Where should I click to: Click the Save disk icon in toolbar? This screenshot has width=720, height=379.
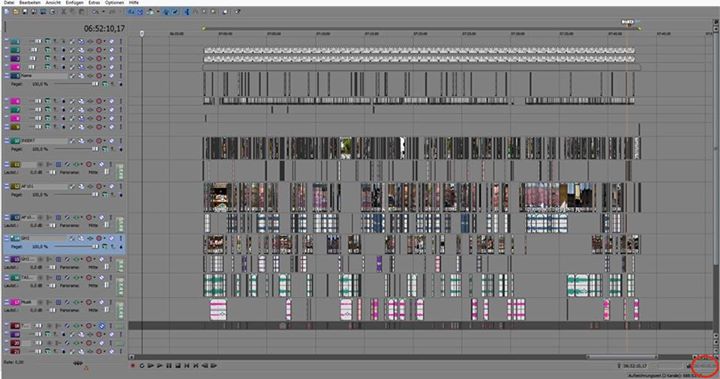tap(25, 12)
